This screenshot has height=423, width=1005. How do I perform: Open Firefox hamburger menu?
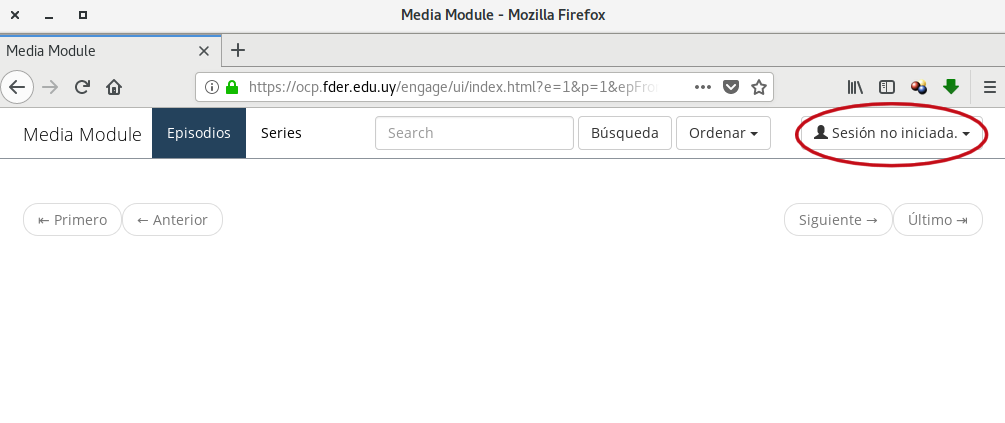[x=990, y=87]
